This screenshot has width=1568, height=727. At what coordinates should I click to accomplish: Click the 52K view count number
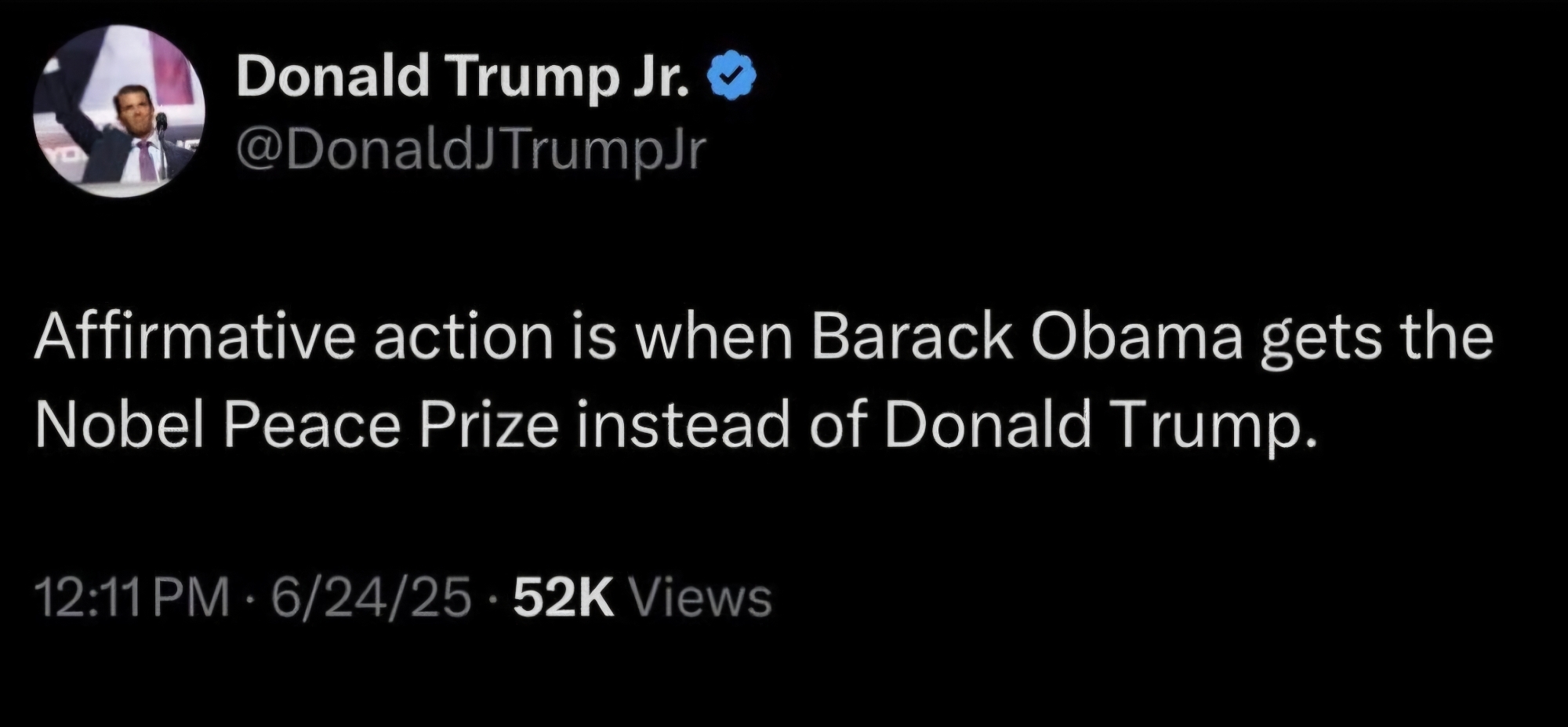coord(562,598)
